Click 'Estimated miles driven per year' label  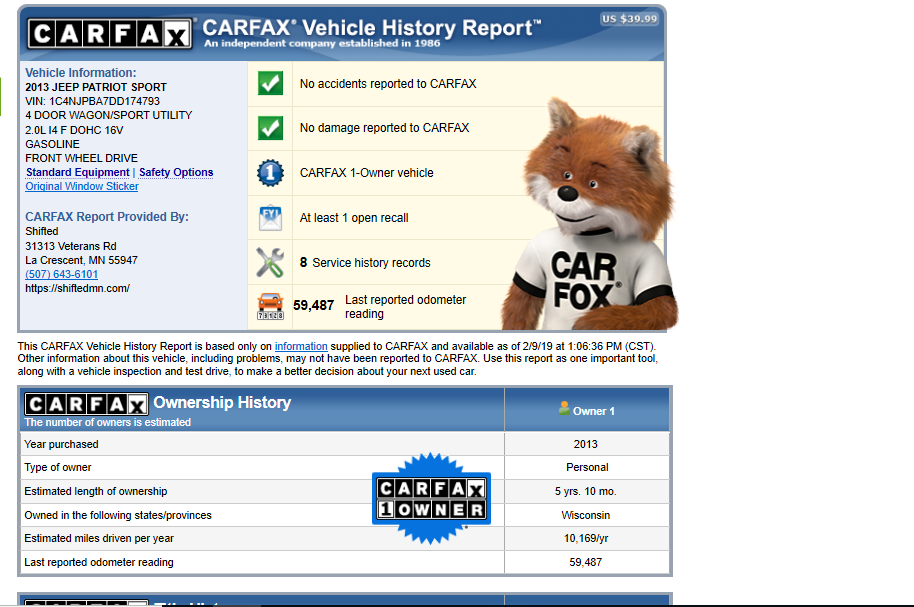click(x=99, y=539)
